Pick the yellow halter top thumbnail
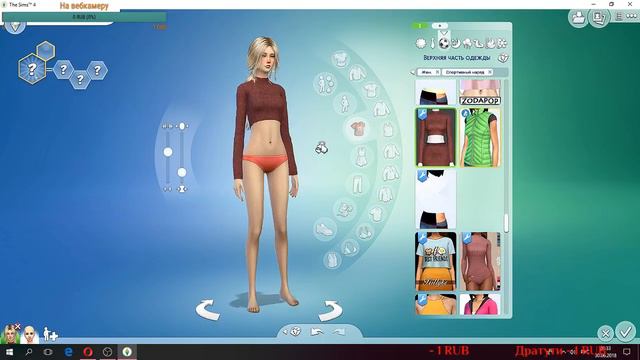Viewport: 640px width, 360px height. tap(436, 304)
